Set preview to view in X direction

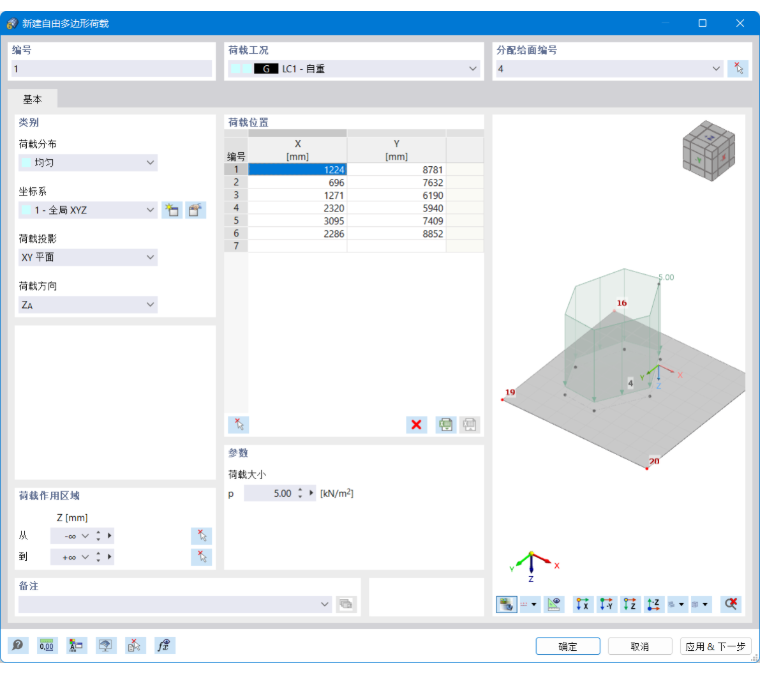[x=583, y=604]
